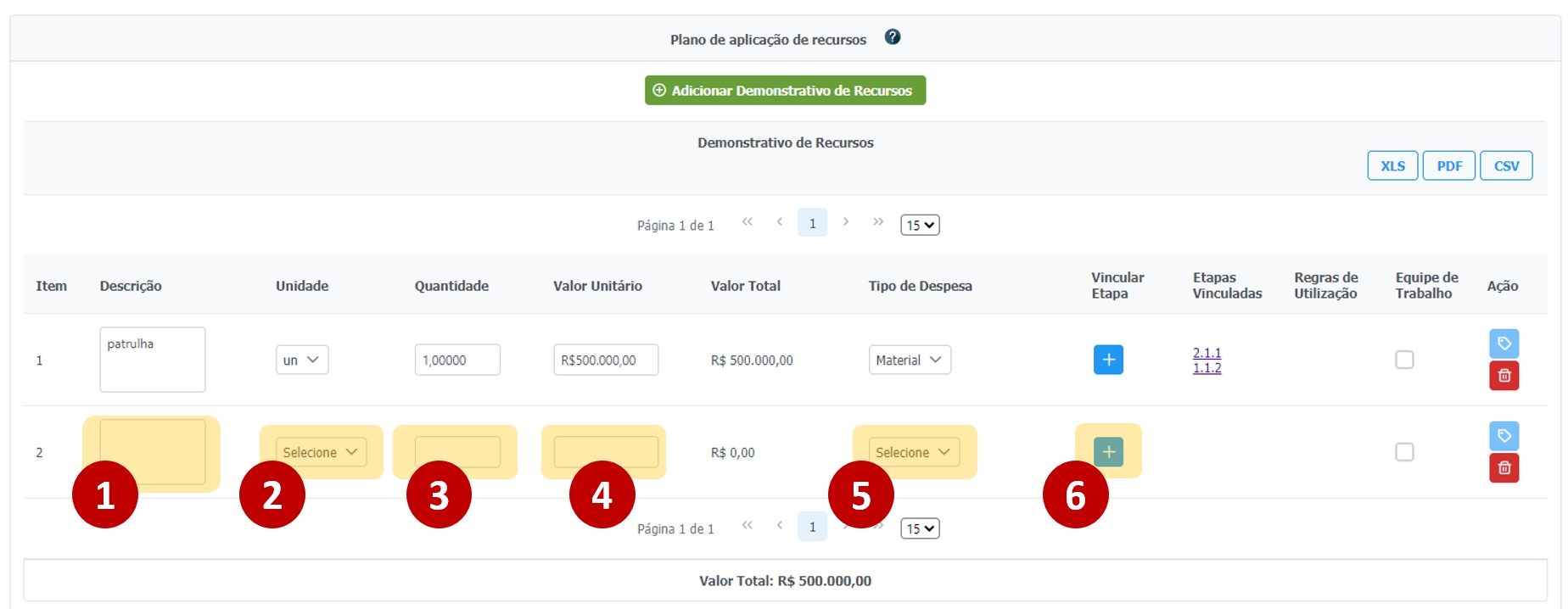Click Adicionar Demonstrativo de Recursos button

(785, 91)
